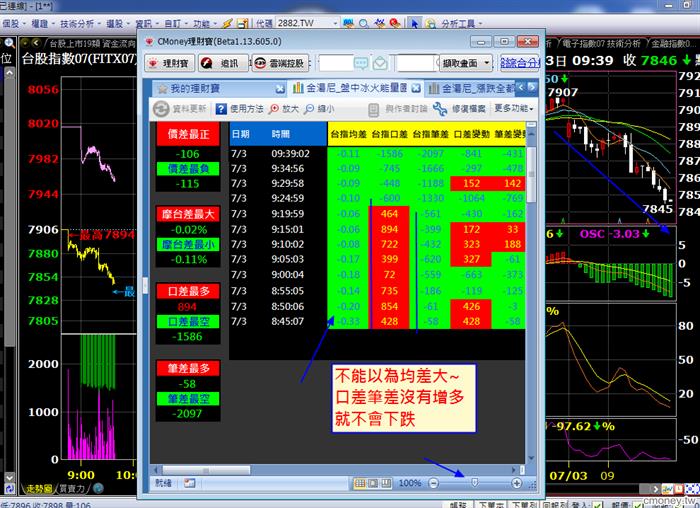Screen dimensions: 700x508
Task: Select the blue arrow pointer tool
Action: click(x=414, y=23)
